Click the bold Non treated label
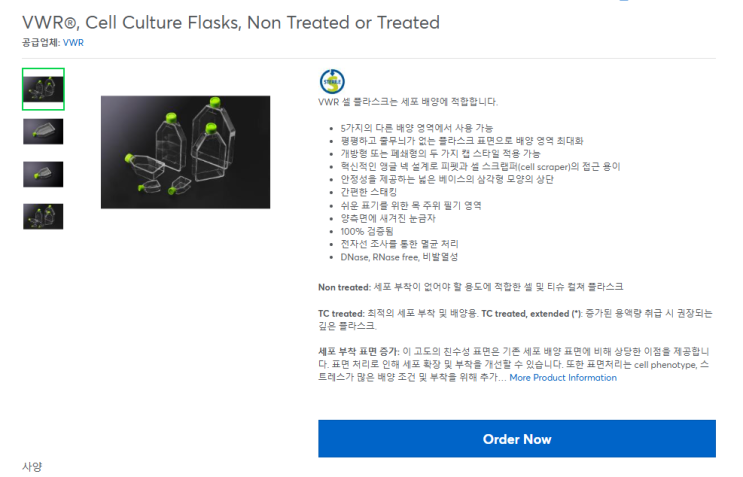 click(x=343, y=287)
